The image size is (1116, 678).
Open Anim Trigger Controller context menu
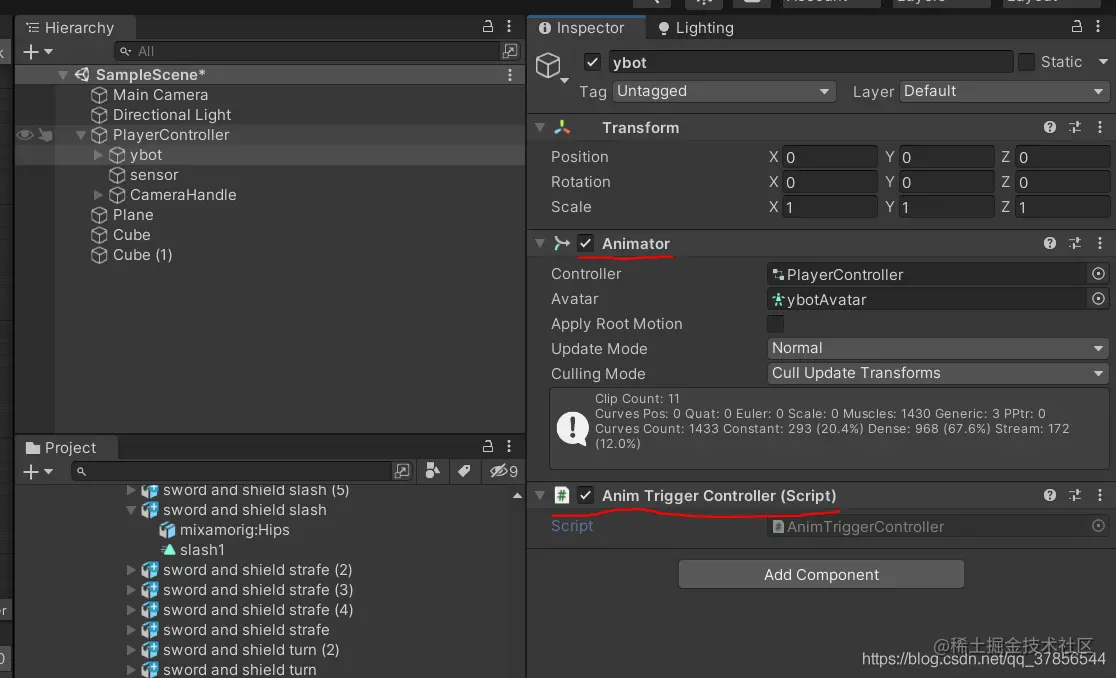point(1100,495)
